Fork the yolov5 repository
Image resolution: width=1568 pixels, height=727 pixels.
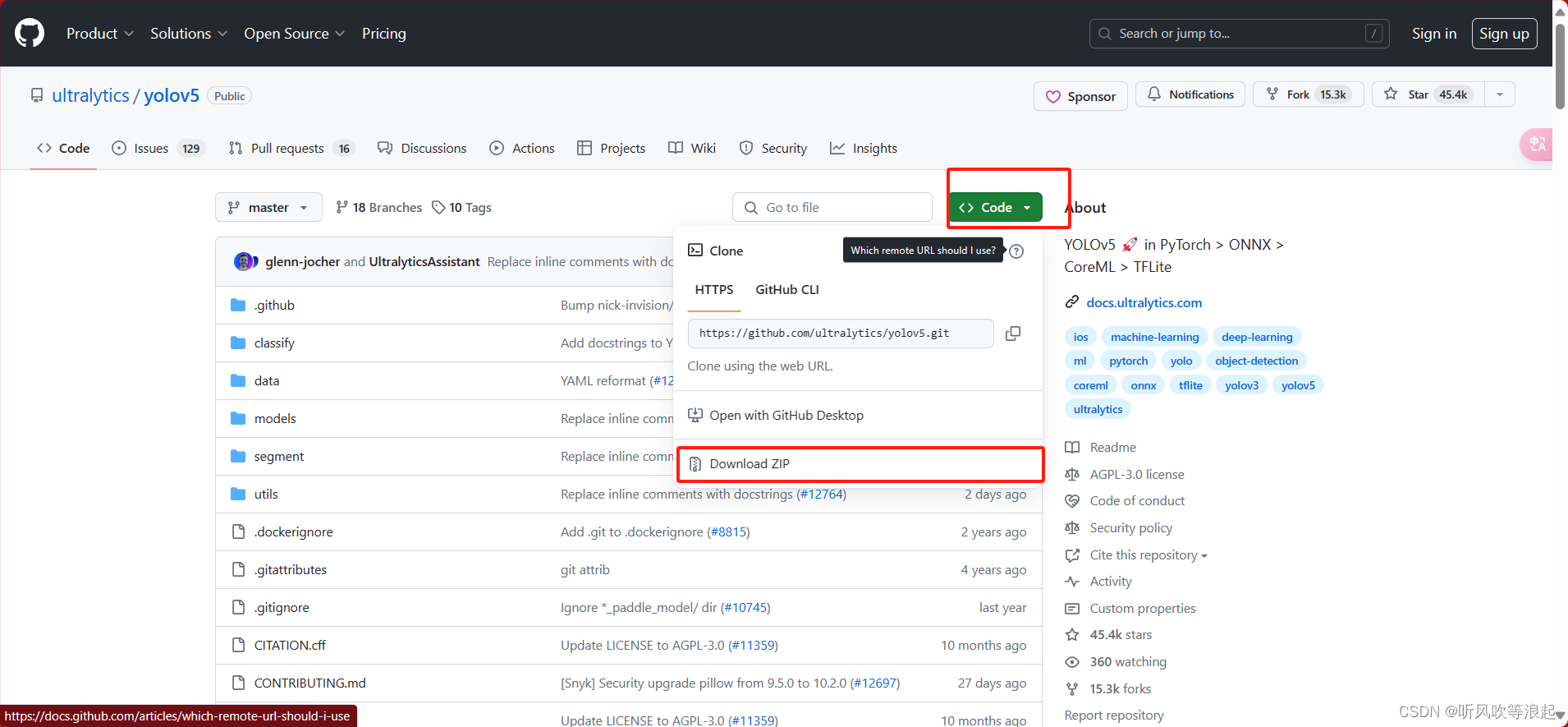(1308, 94)
